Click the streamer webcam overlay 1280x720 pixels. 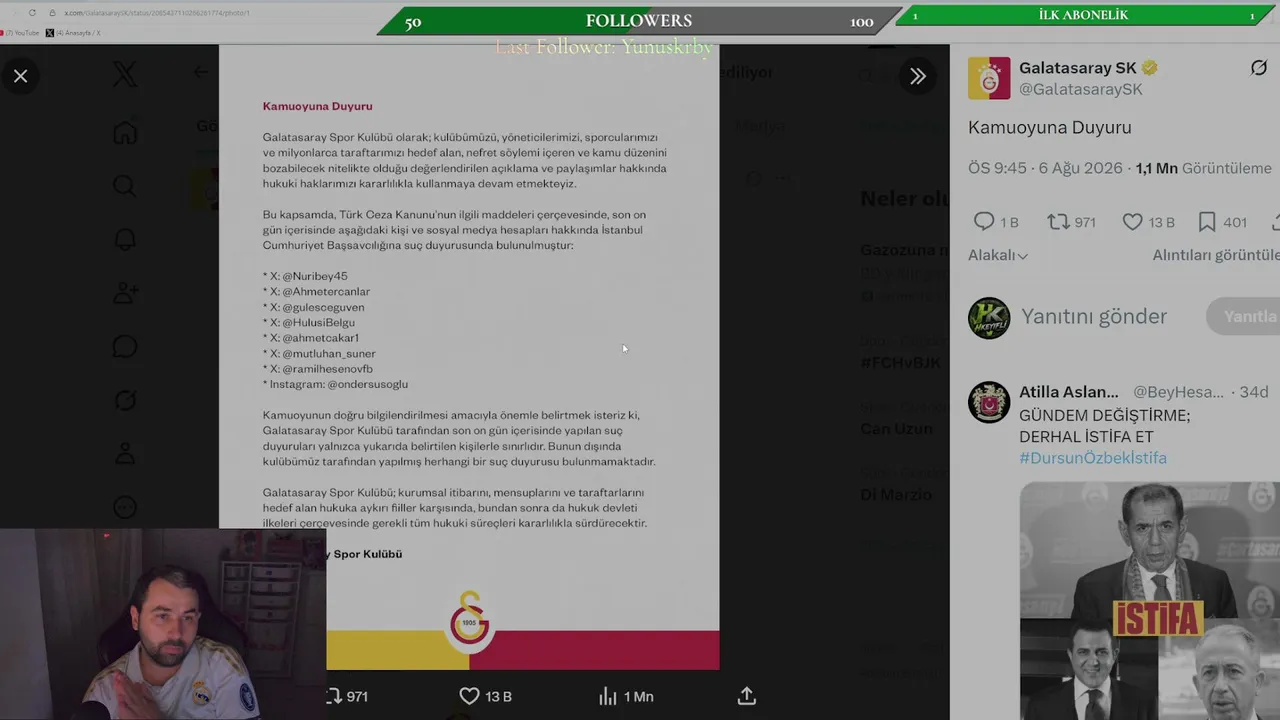pyautogui.click(x=163, y=624)
